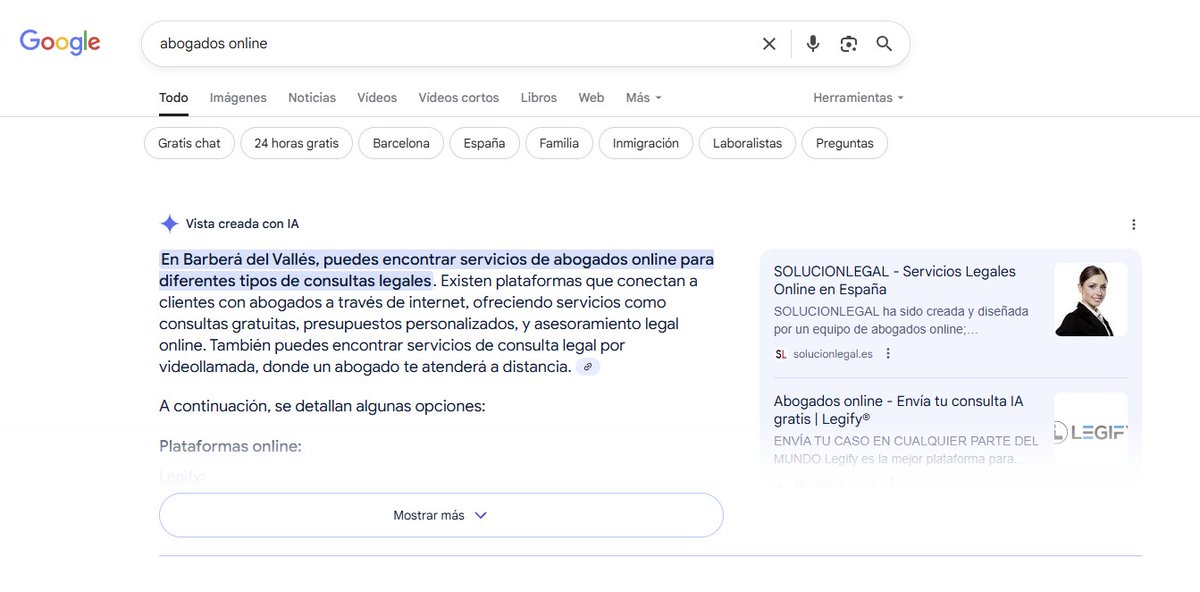Open the Herramientas dropdown

point(858,98)
